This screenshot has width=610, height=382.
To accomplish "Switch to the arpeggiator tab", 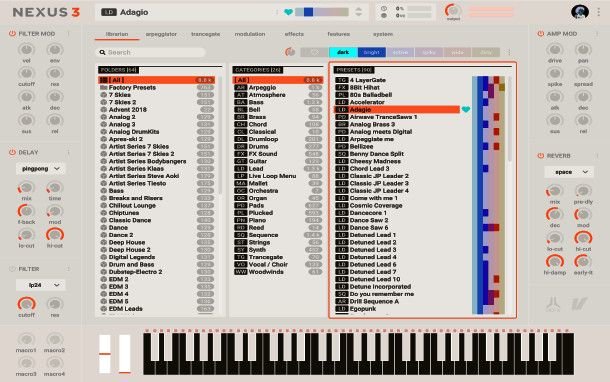I will click(x=161, y=34).
